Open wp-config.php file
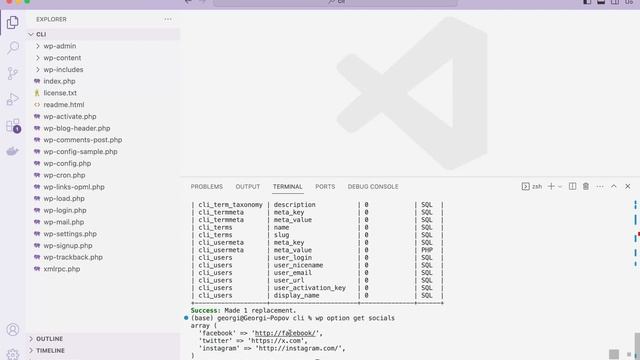Image resolution: width=640 pixels, height=360 pixels. (67, 163)
